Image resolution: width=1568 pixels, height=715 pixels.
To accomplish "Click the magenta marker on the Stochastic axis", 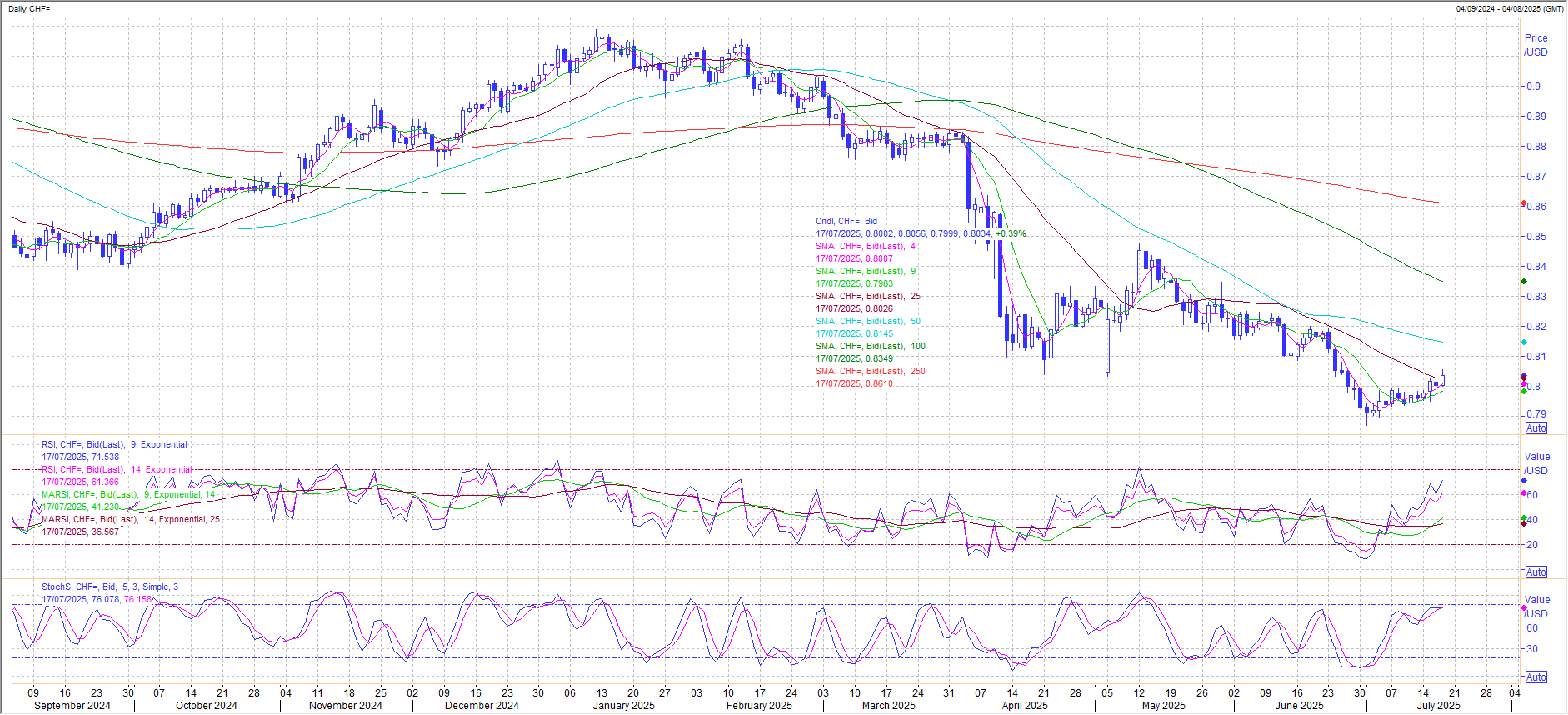I will 1524,609.
